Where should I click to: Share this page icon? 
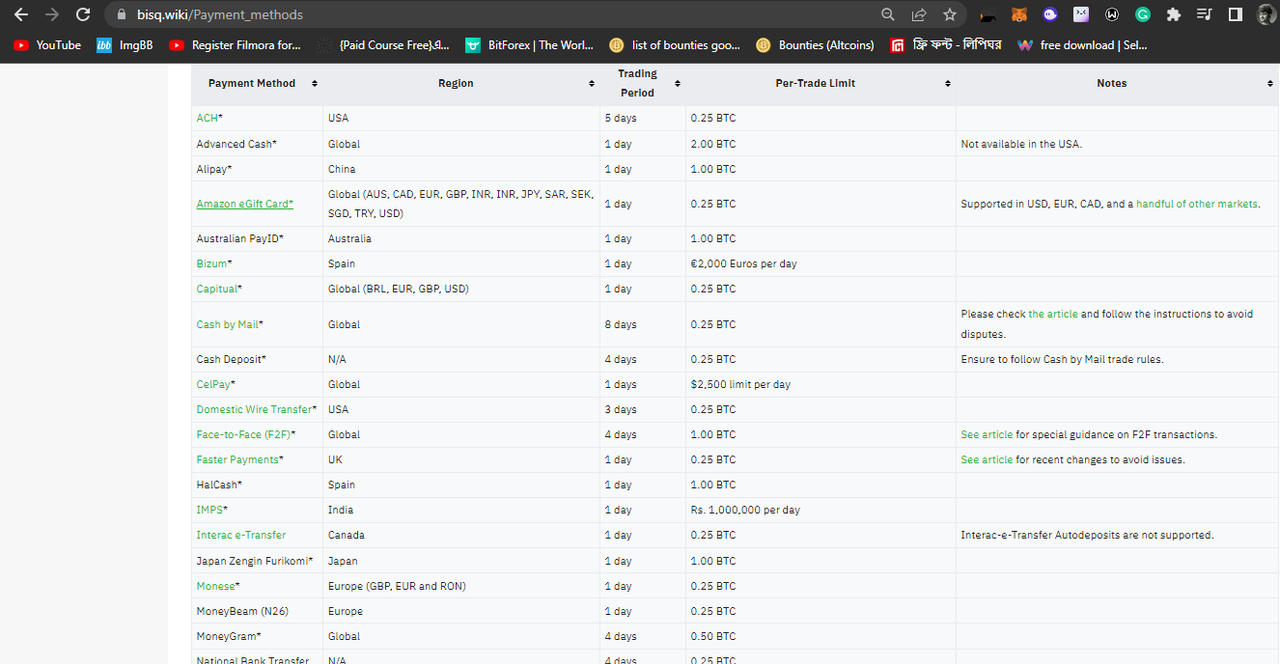pyautogui.click(x=918, y=15)
